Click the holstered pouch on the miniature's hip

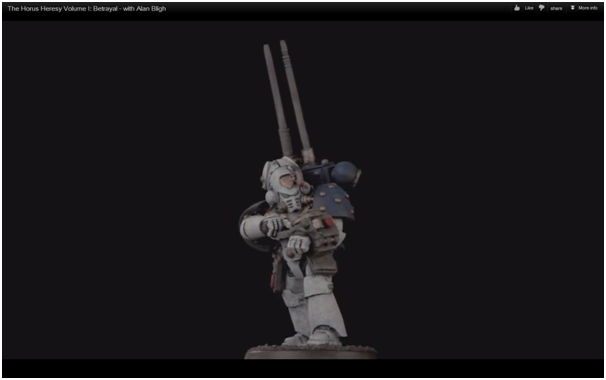(x=277, y=274)
